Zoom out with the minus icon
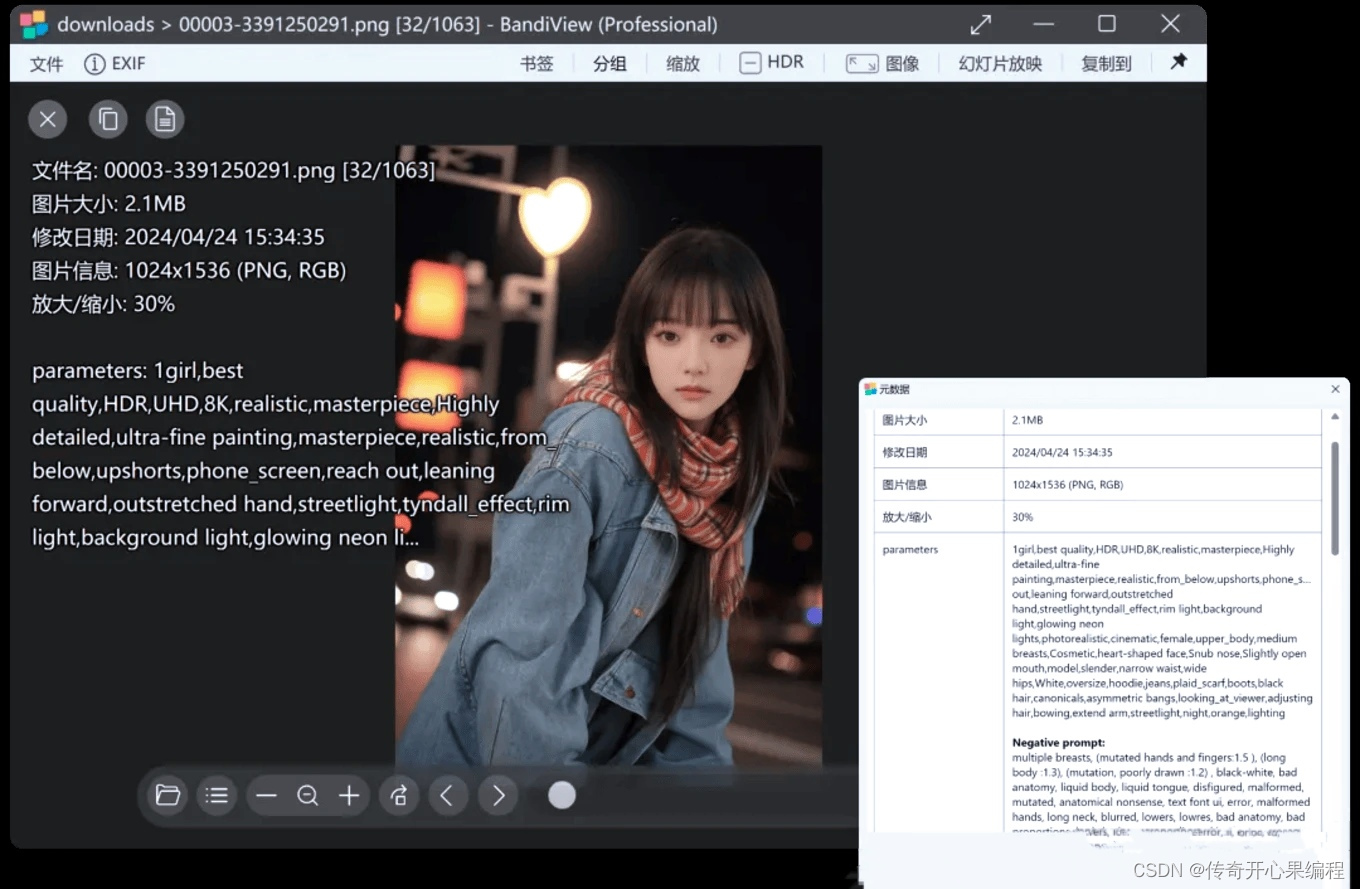Screen dimensions: 1360x889 266,796
